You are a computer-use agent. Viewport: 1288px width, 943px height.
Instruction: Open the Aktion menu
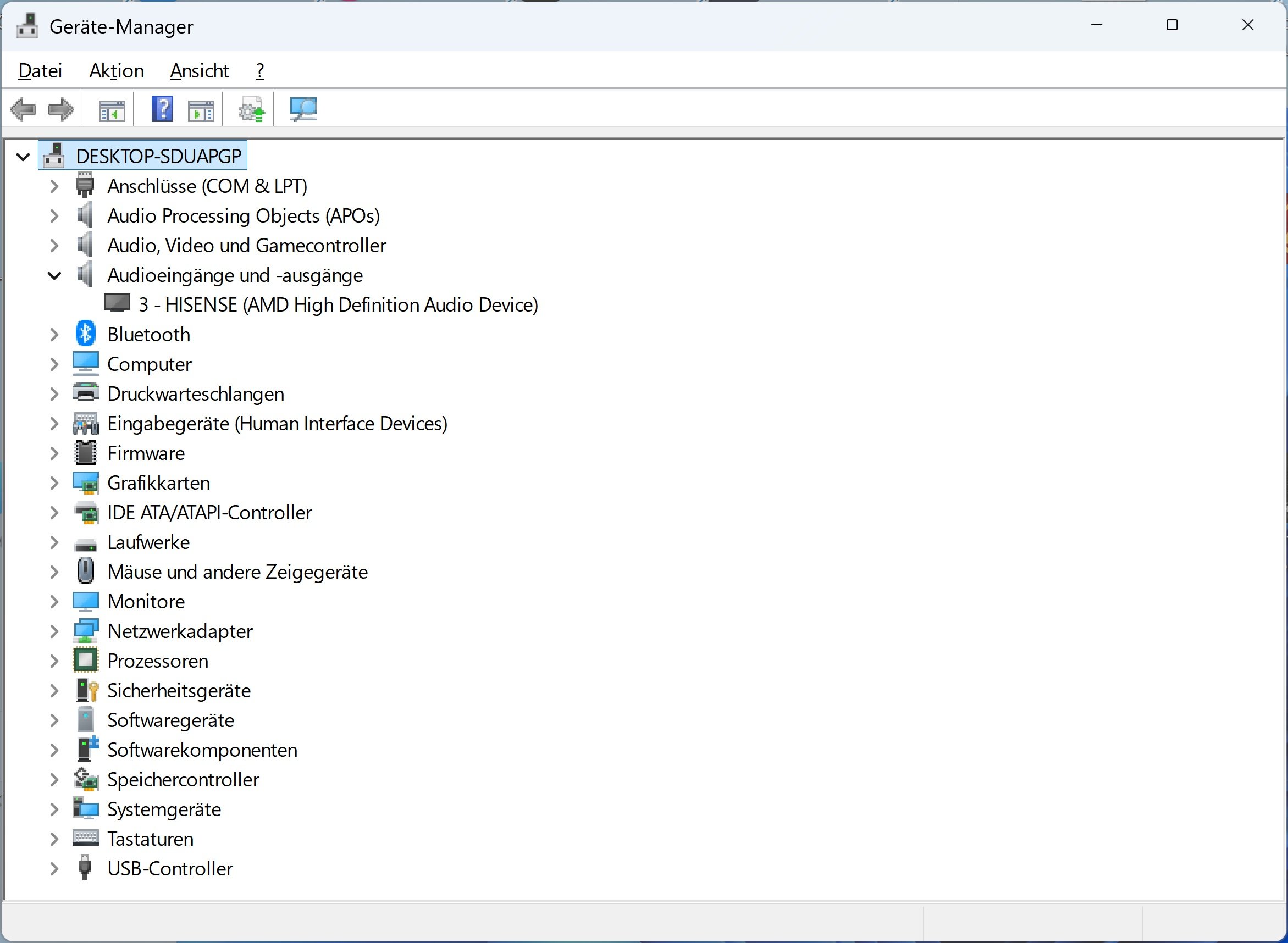pos(117,71)
